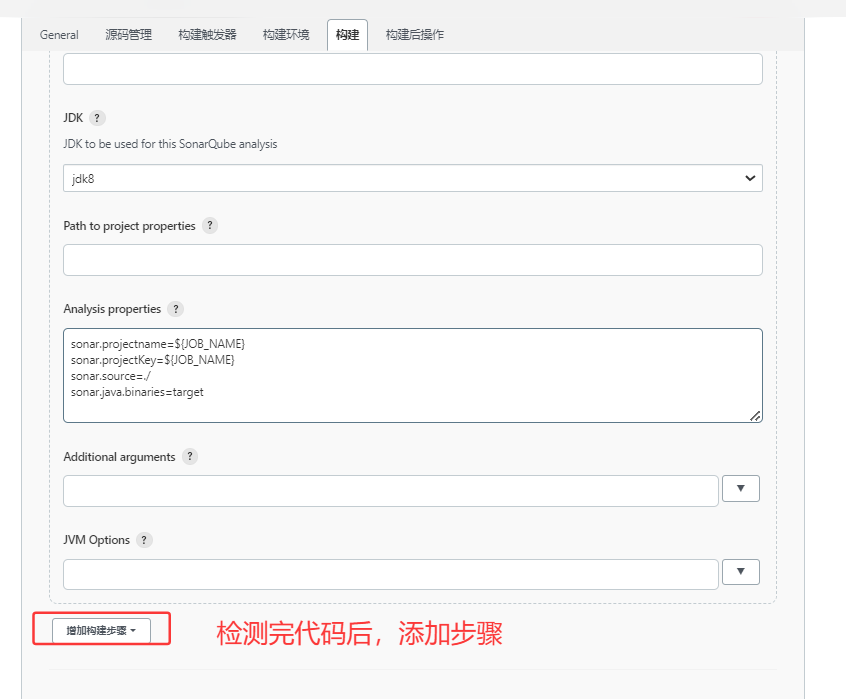The height and width of the screenshot is (699, 846).
Task: Click the sonar.source=./ line
Action: tap(111, 376)
